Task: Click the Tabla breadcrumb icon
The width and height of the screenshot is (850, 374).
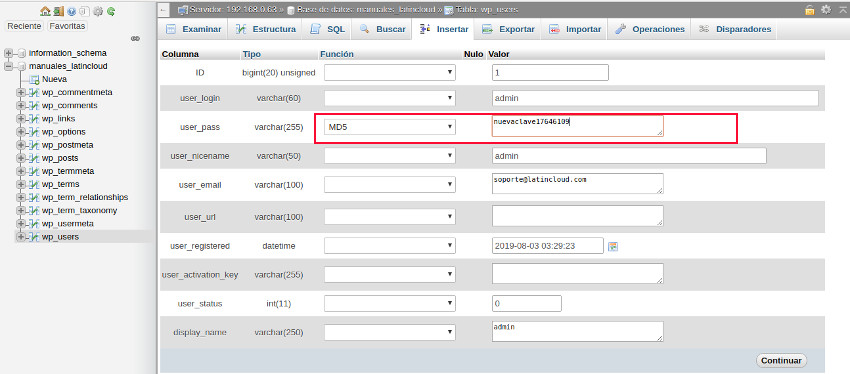Action: (449, 10)
